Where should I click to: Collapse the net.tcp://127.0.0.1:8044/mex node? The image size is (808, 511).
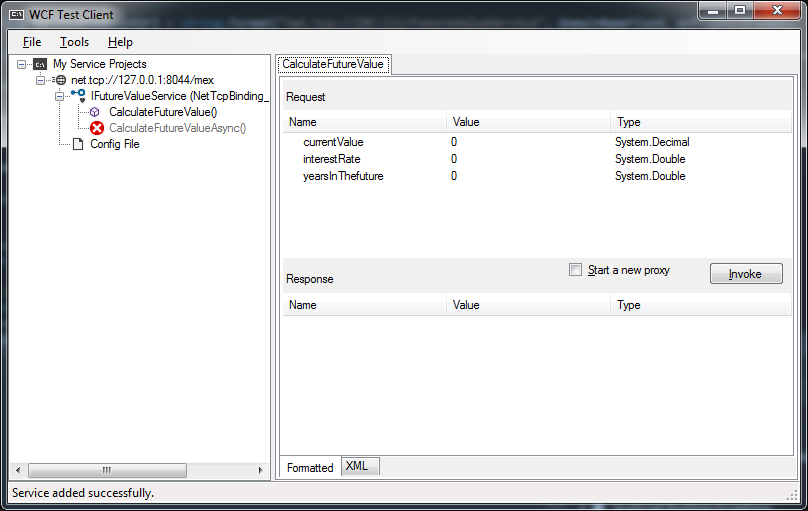(x=41, y=80)
